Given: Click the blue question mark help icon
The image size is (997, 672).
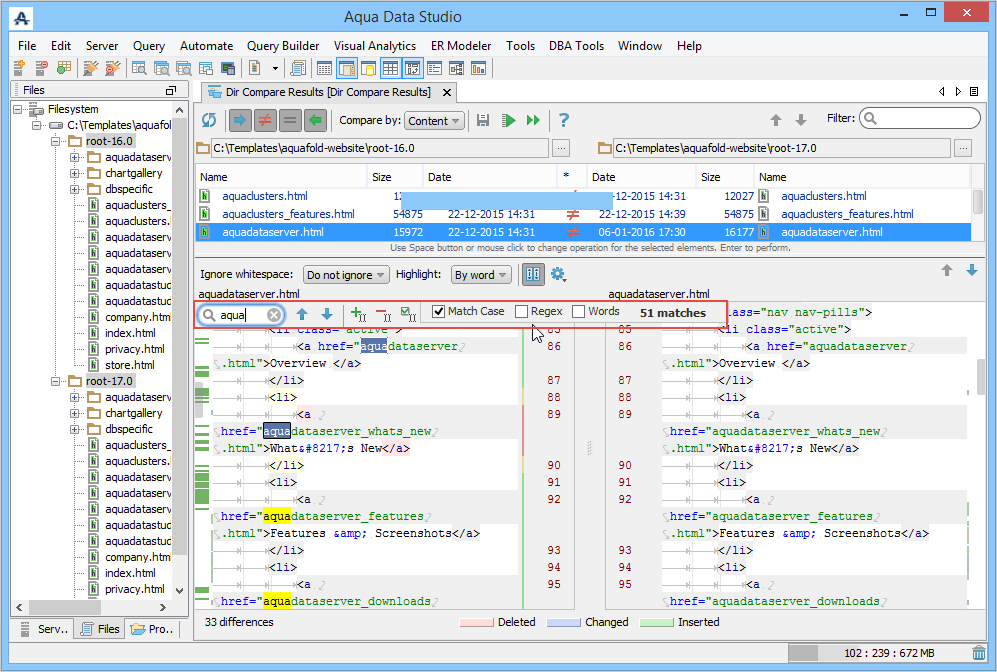Looking at the screenshot, I should pyautogui.click(x=564, y=120).
